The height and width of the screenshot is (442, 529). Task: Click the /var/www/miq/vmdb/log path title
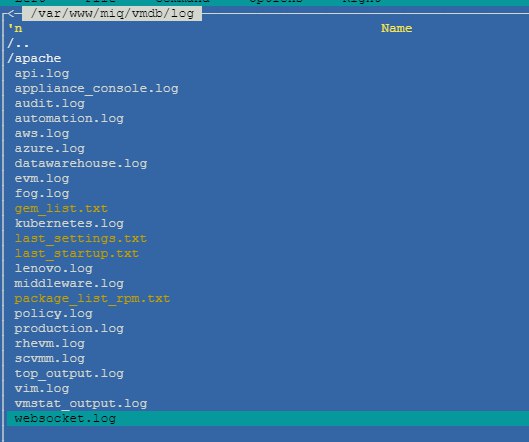coord(112,14)
